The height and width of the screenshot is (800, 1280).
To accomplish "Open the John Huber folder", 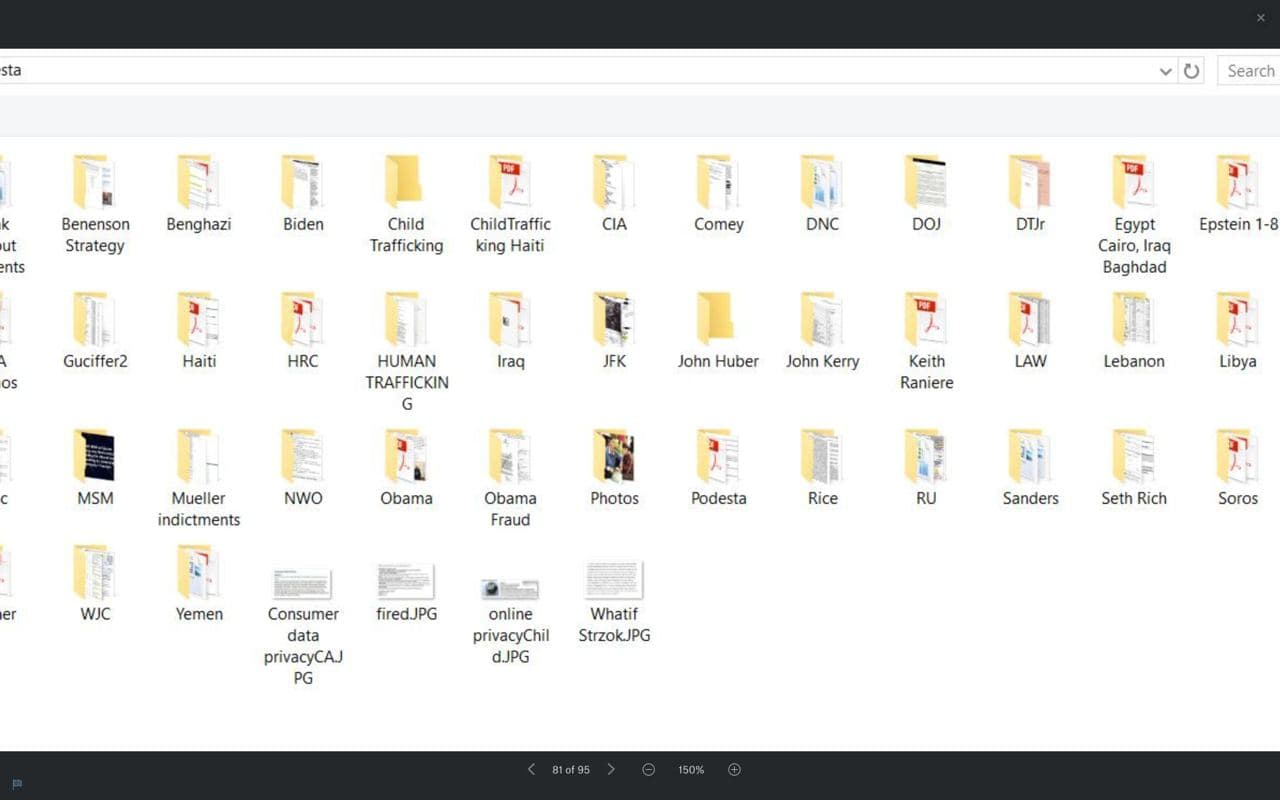I will pos(718,320).
